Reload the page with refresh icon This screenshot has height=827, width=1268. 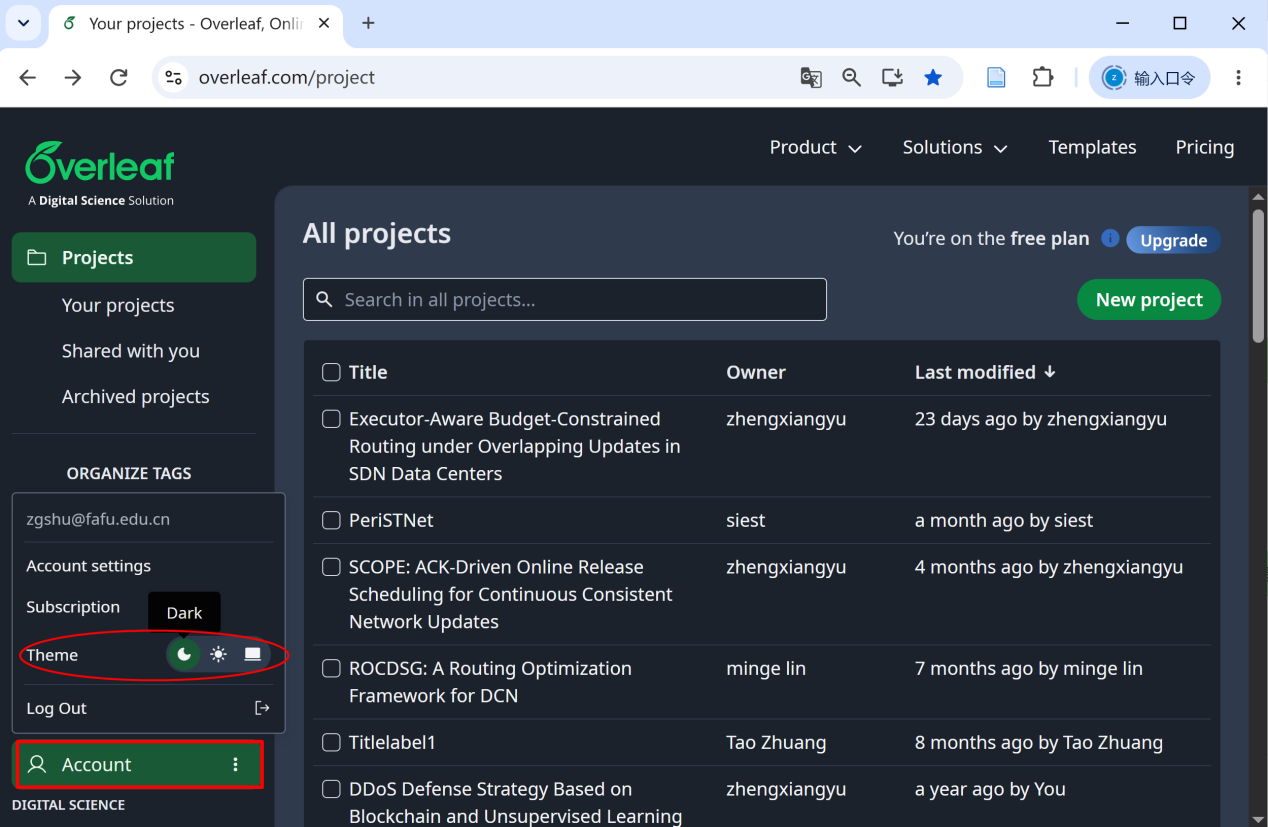[119, 77]
